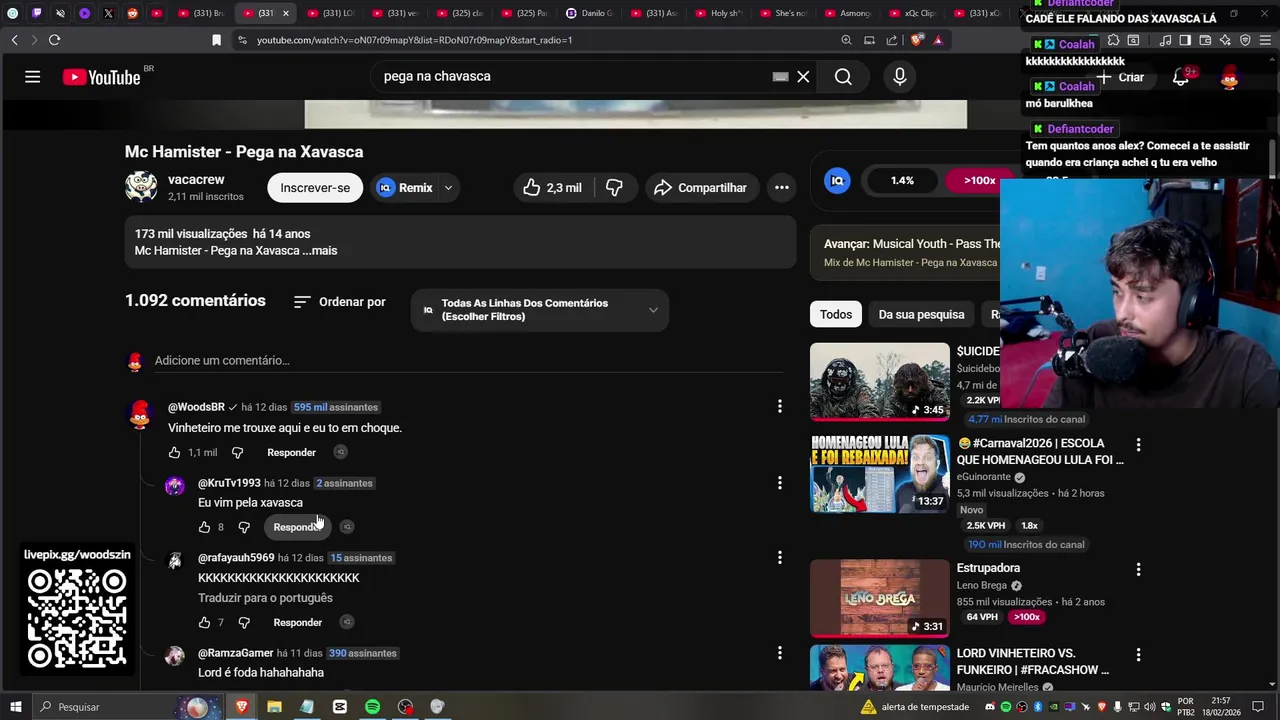Open the $UICIDEBOY$ video thumbnail
Screen dimensions: 1280x720
(880, 381)
